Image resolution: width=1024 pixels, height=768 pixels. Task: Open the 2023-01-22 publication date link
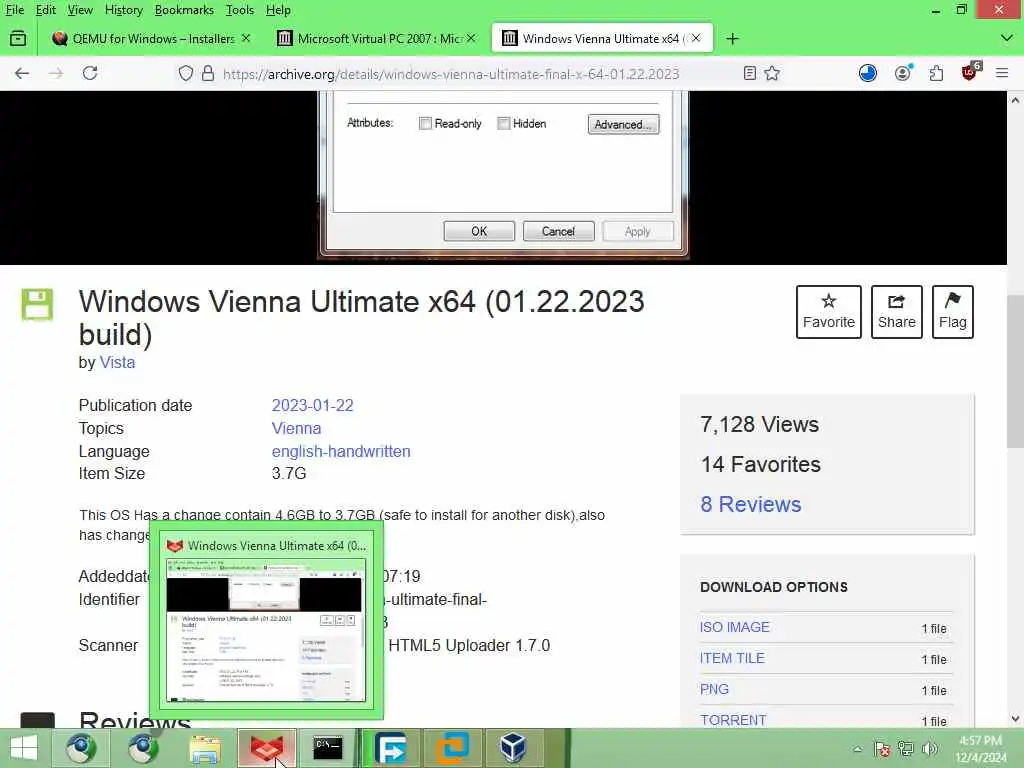[312, 405]
